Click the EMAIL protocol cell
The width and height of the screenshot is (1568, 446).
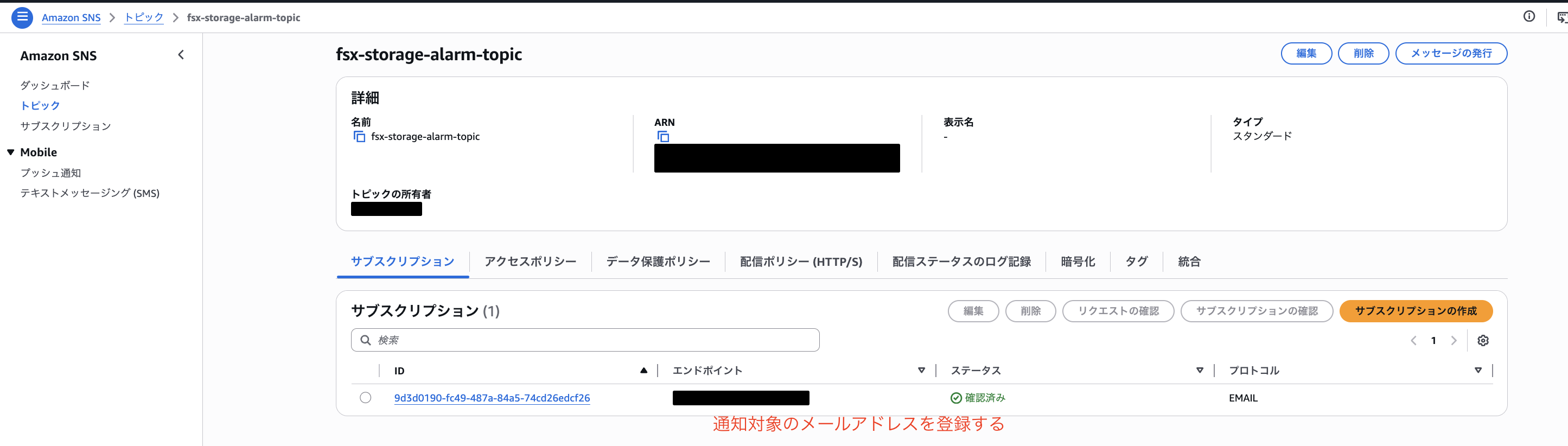click(x=1243, y=398)
